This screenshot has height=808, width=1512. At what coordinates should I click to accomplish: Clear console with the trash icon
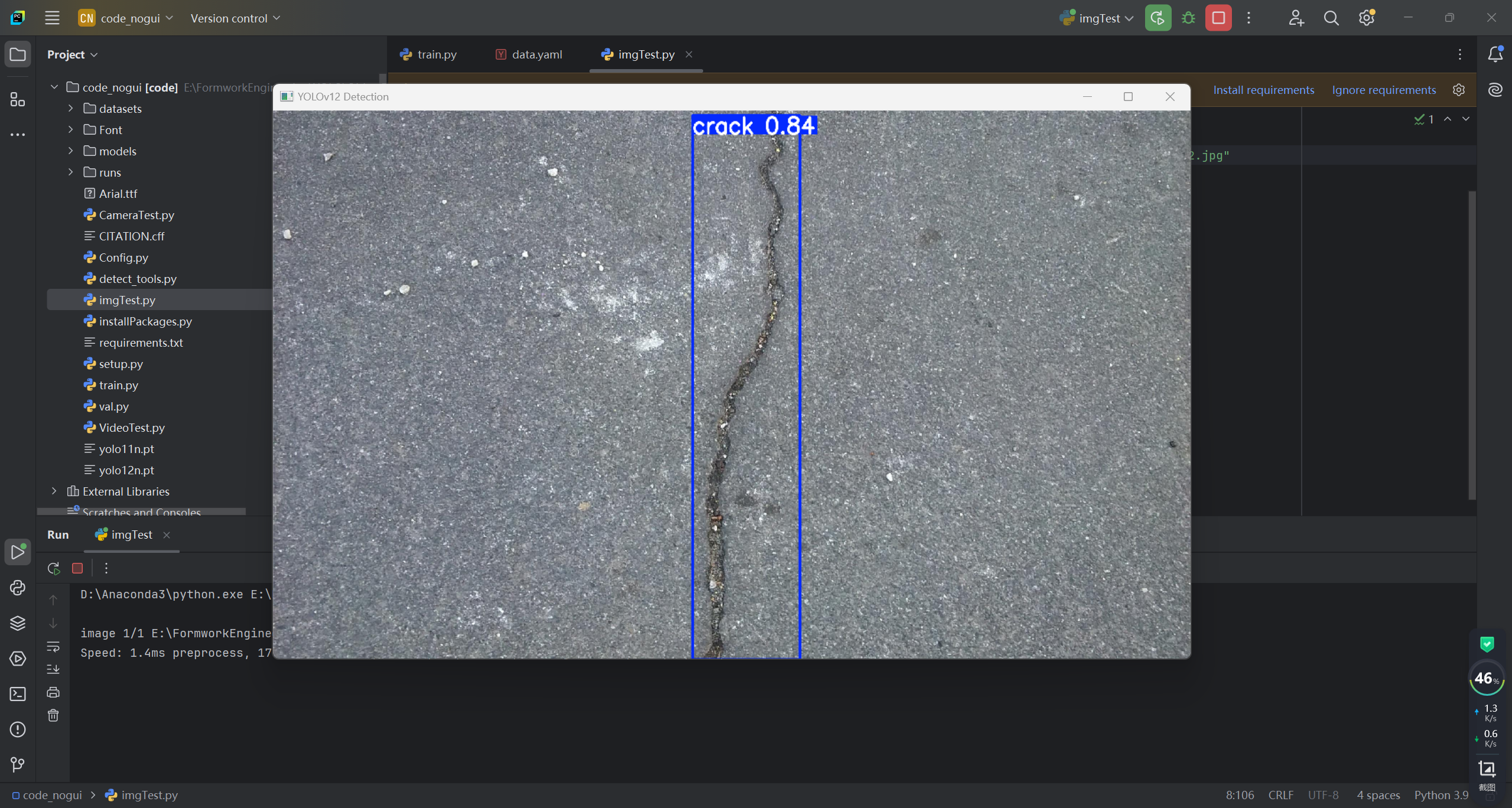pyautogui.click(x=53, y=716)
